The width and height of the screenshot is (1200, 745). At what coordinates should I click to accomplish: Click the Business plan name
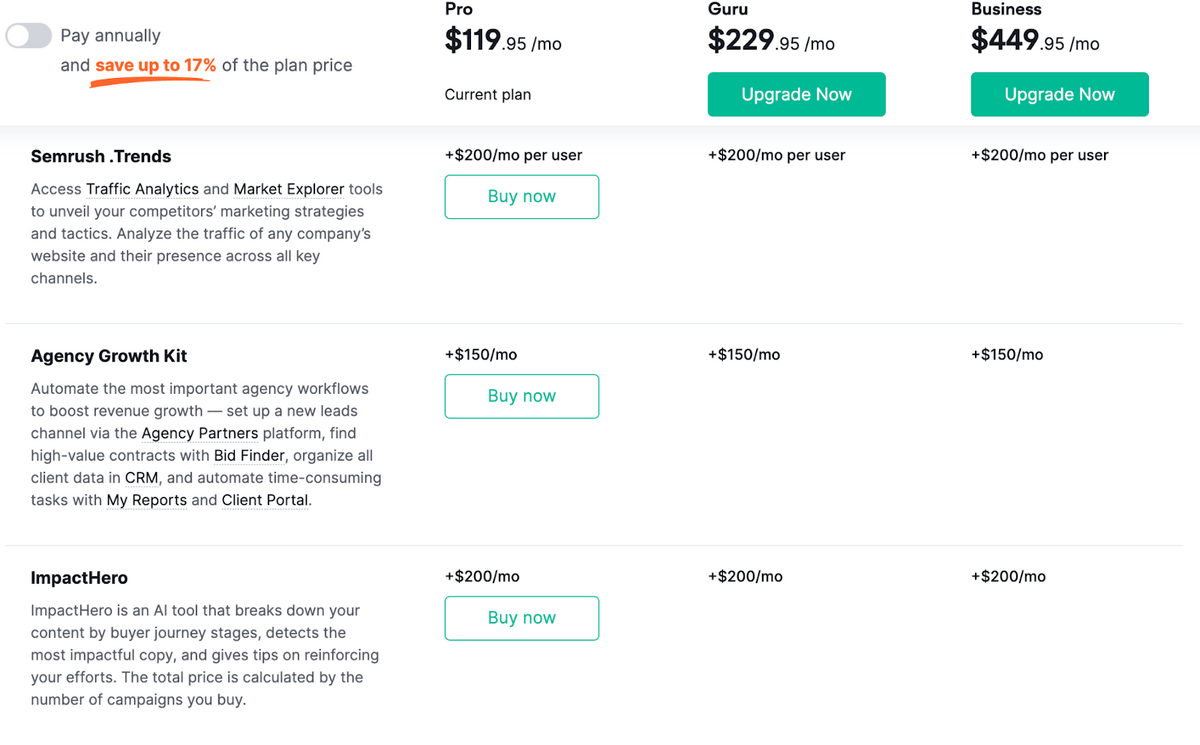(1006, 9)
